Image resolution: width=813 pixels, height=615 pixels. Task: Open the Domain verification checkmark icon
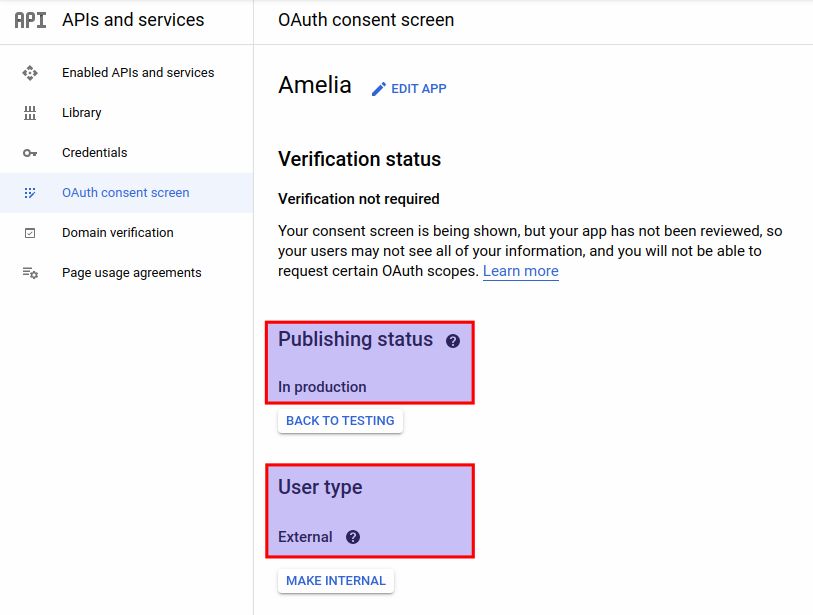point(31,232)
